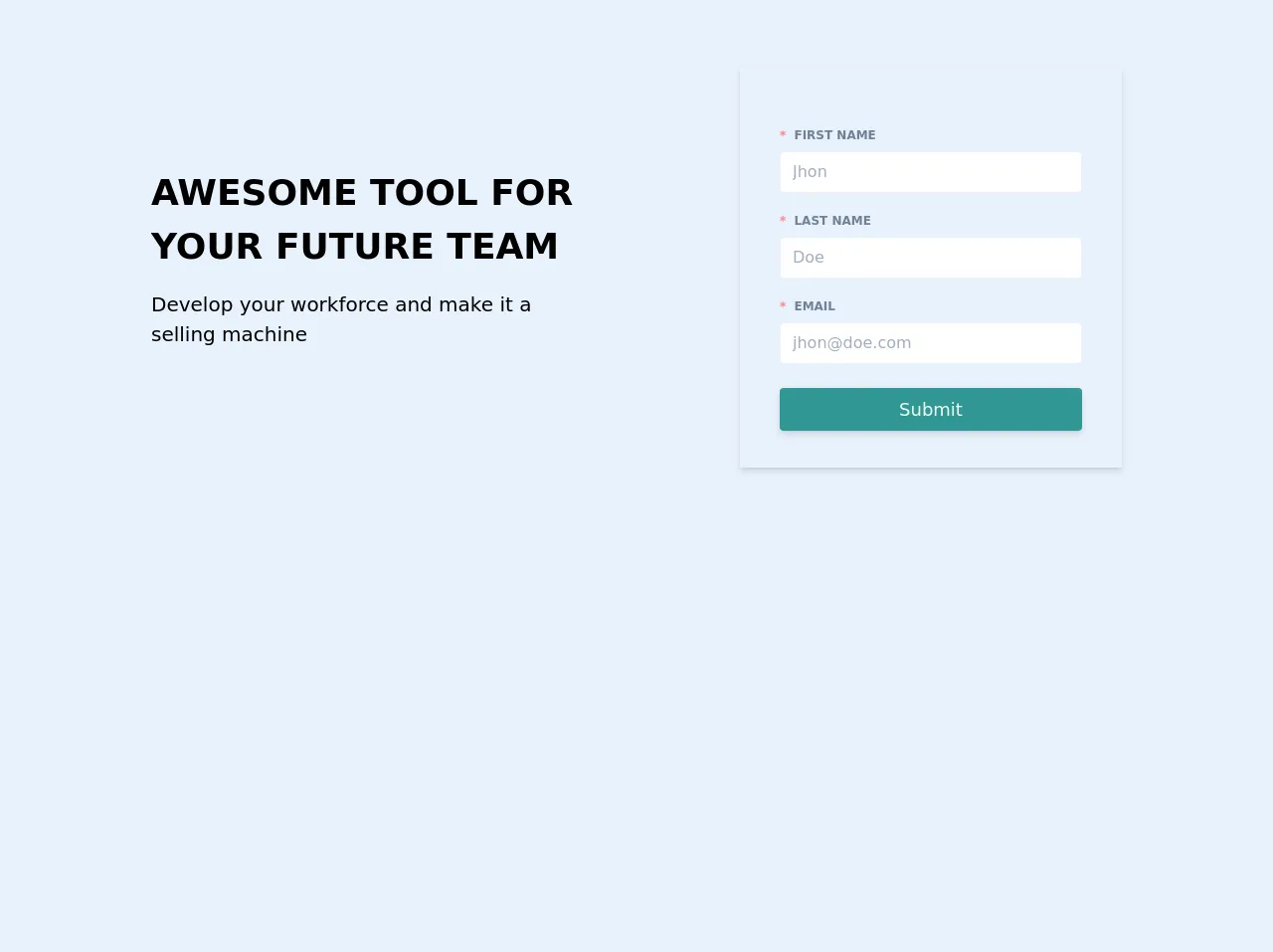This screenshot has height=952, width=1273.
Task: Click the LAST NAME field label
Action: point(831,221)
